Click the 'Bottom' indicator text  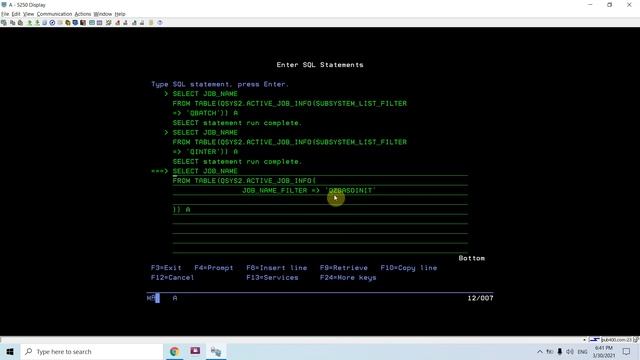(471, 258)
